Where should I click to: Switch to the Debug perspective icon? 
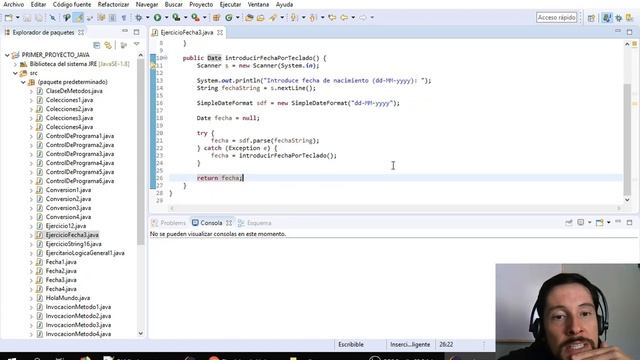pos(619,18)
